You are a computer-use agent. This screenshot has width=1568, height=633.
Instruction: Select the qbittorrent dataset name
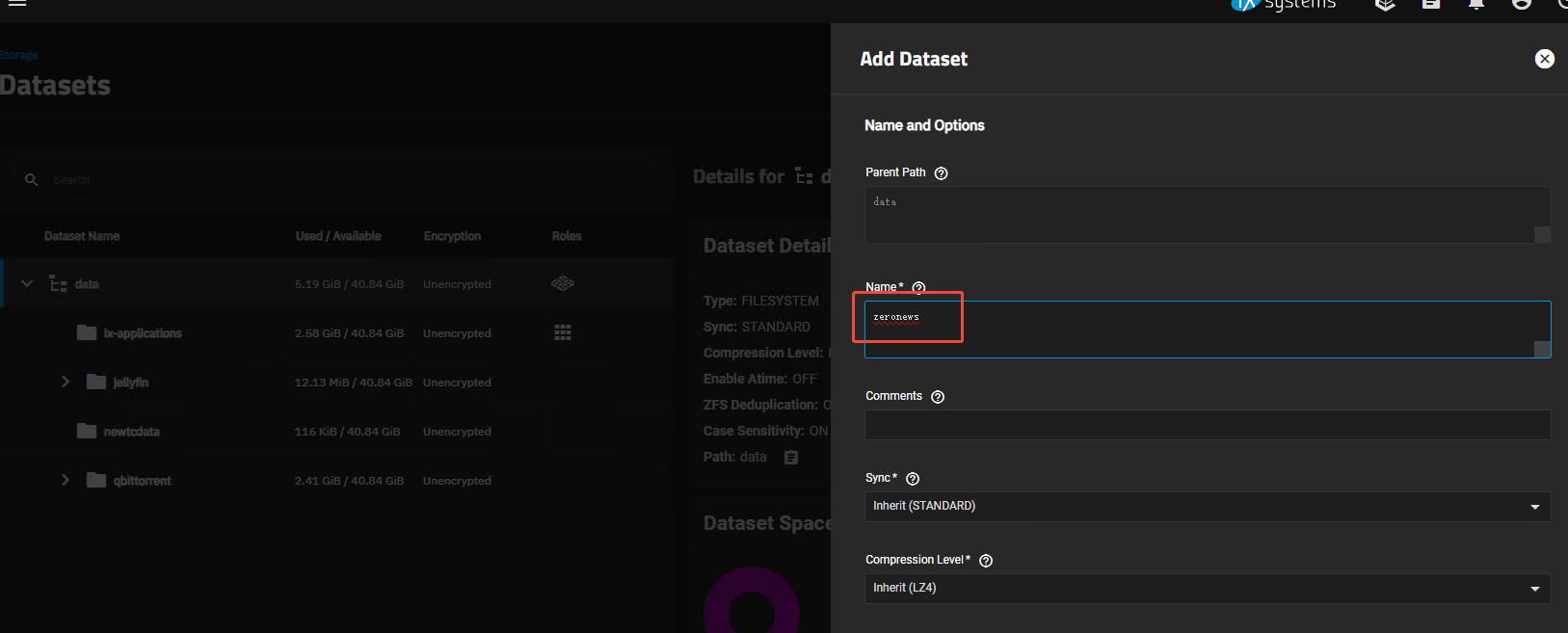142,481
